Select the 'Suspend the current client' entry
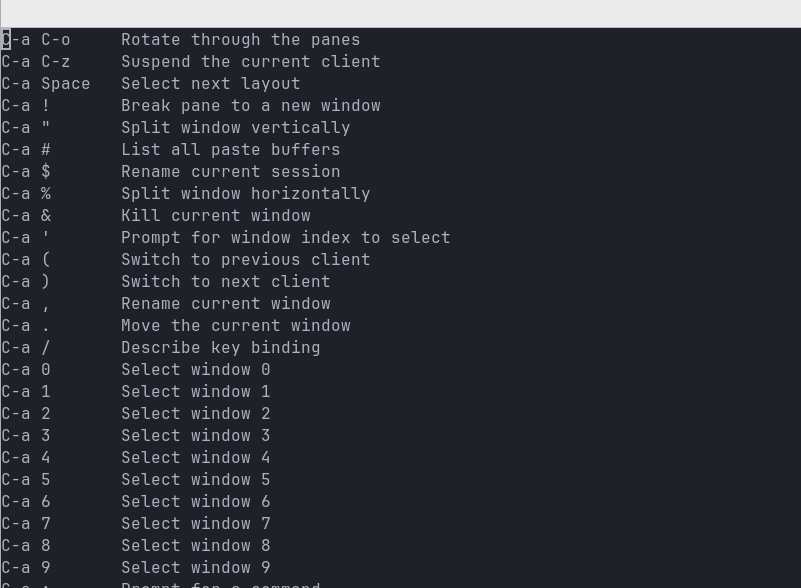Image resolution: width=801 pixels, height=588 pixels. [250, 62]
